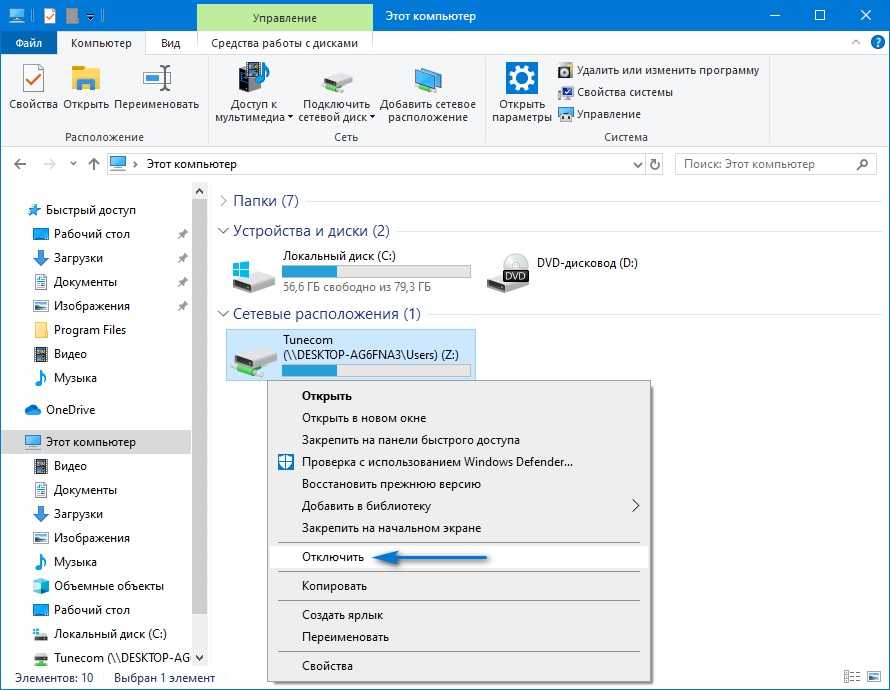Click the Переименовать ribbon icon
This screenshot has width=890, height=690.
click(156, 82)
